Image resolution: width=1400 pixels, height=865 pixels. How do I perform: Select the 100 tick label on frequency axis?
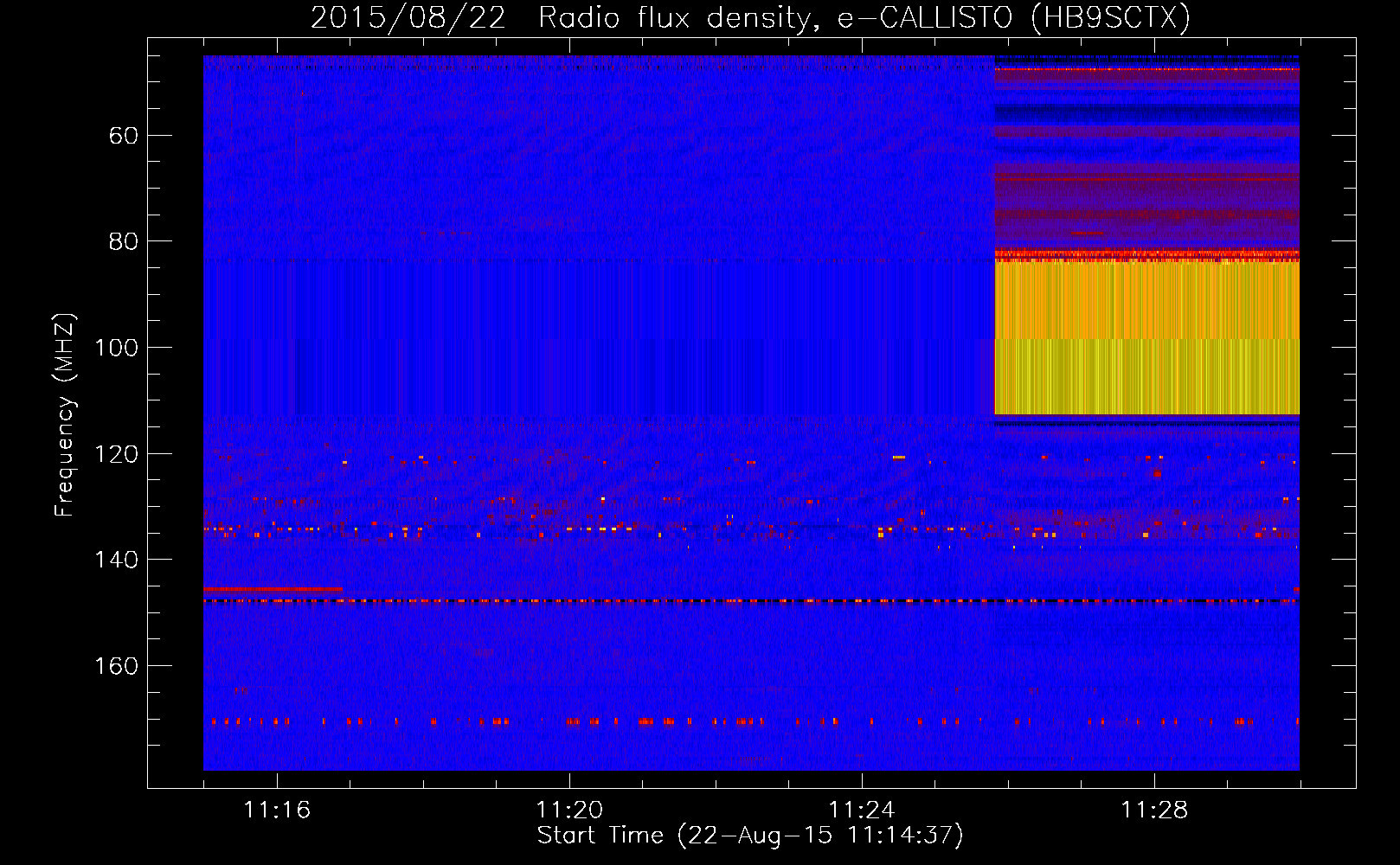coord(116,348)
